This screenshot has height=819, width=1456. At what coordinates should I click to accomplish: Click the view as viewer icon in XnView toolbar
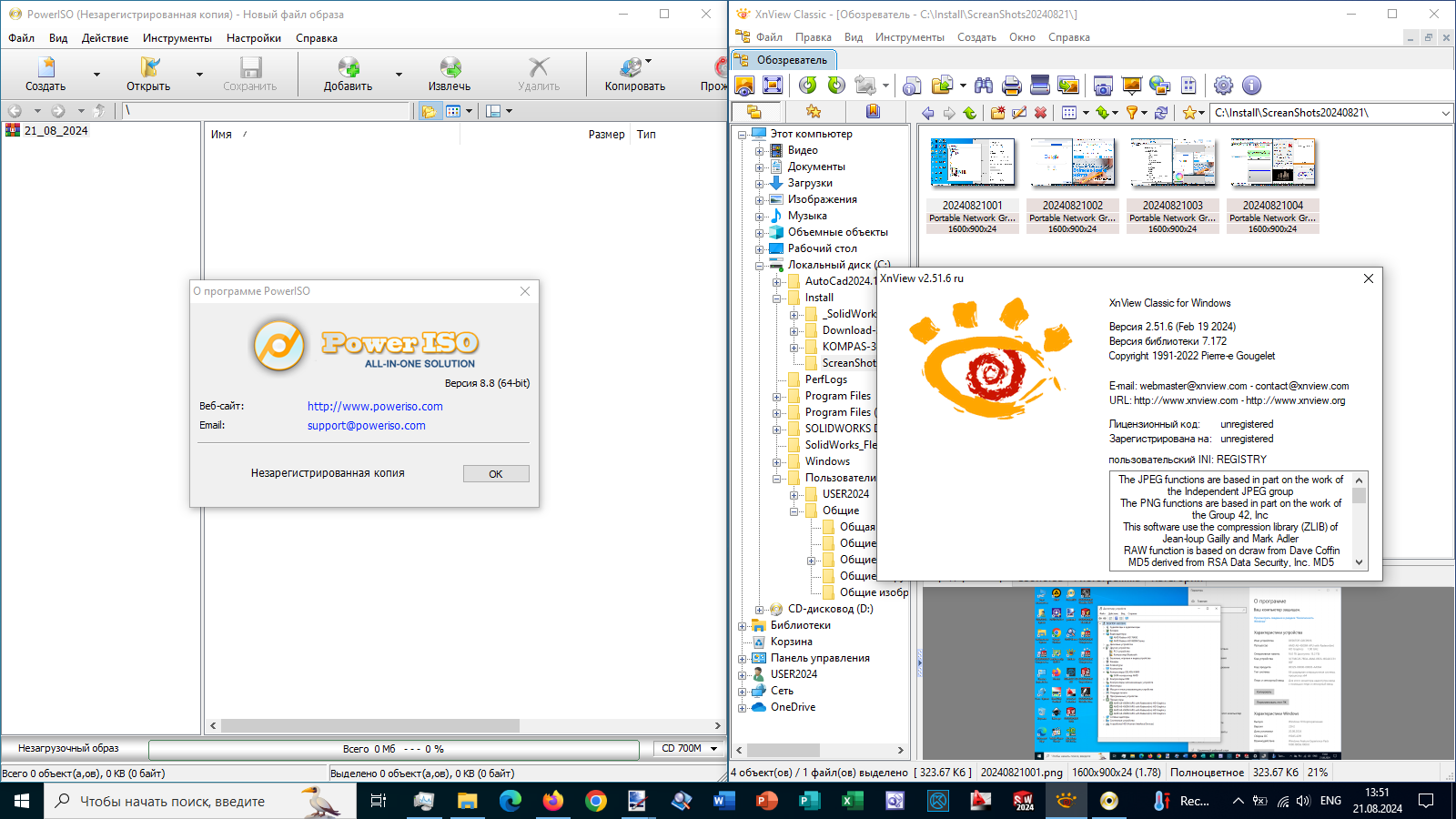(x=744, y=86)
